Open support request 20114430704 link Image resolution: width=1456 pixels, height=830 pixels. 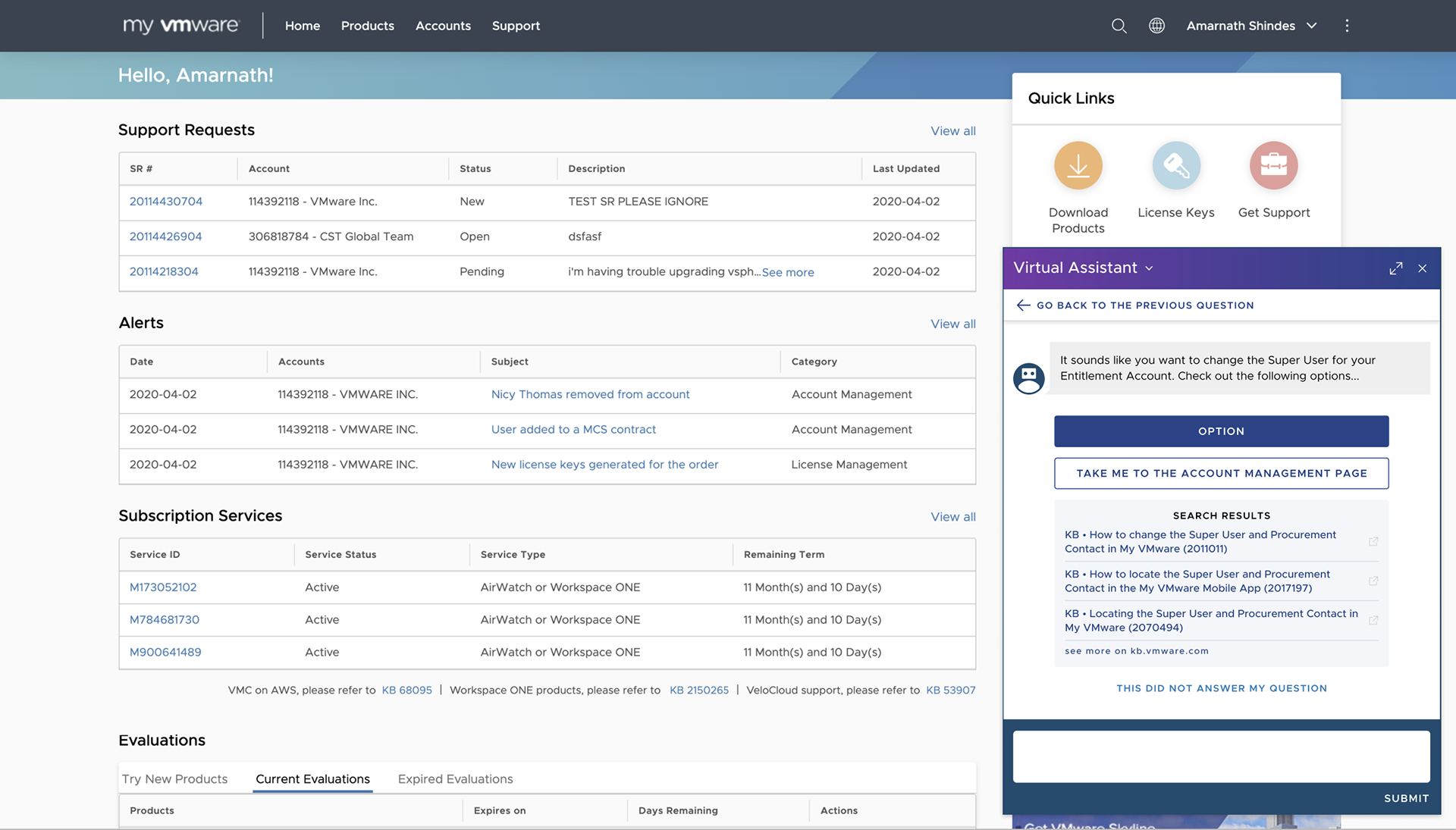tap(166, 202)
